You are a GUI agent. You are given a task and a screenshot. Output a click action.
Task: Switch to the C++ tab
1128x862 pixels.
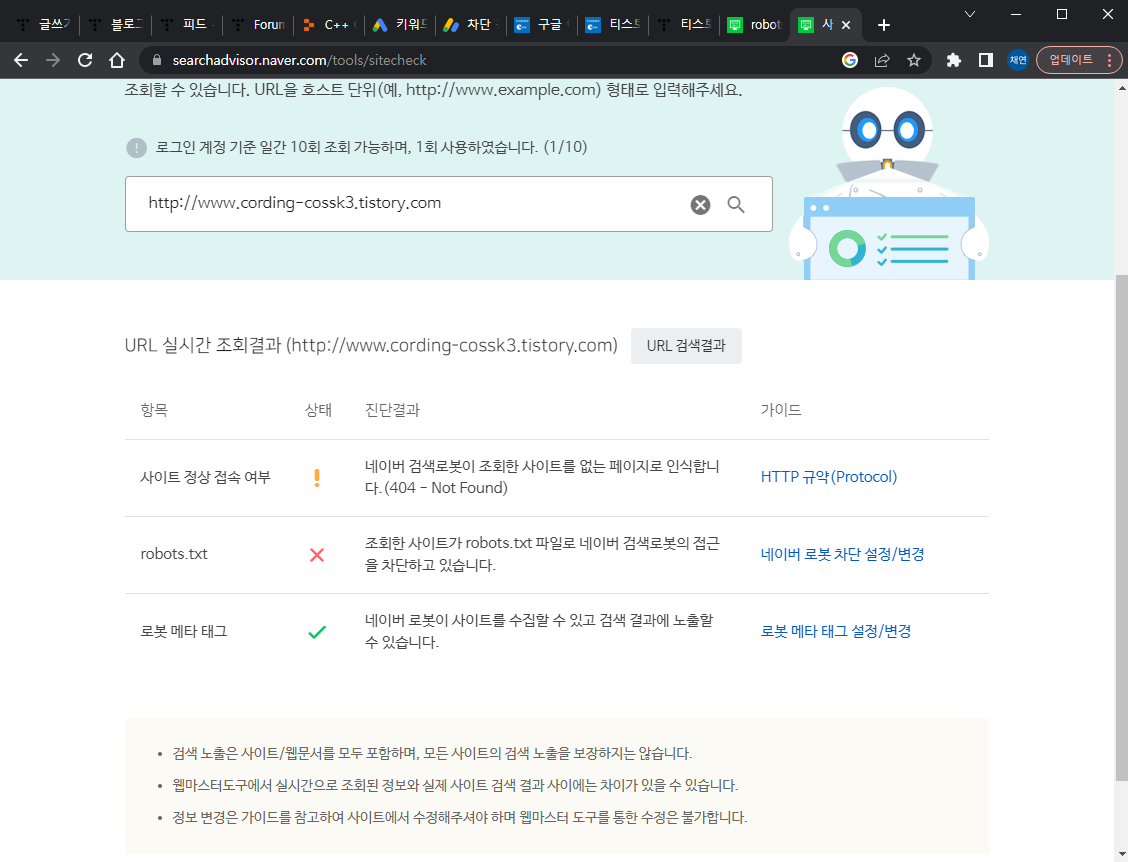click(329, 25)
